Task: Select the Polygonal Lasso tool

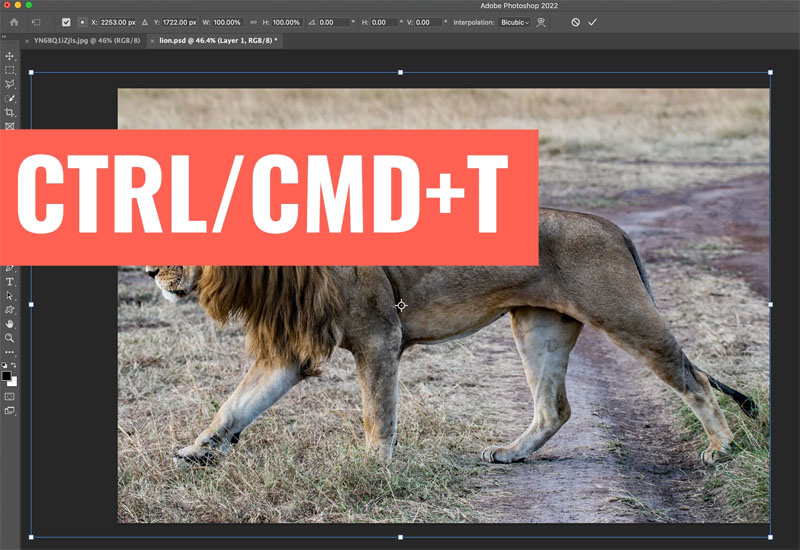Action: tap(10, 84)
